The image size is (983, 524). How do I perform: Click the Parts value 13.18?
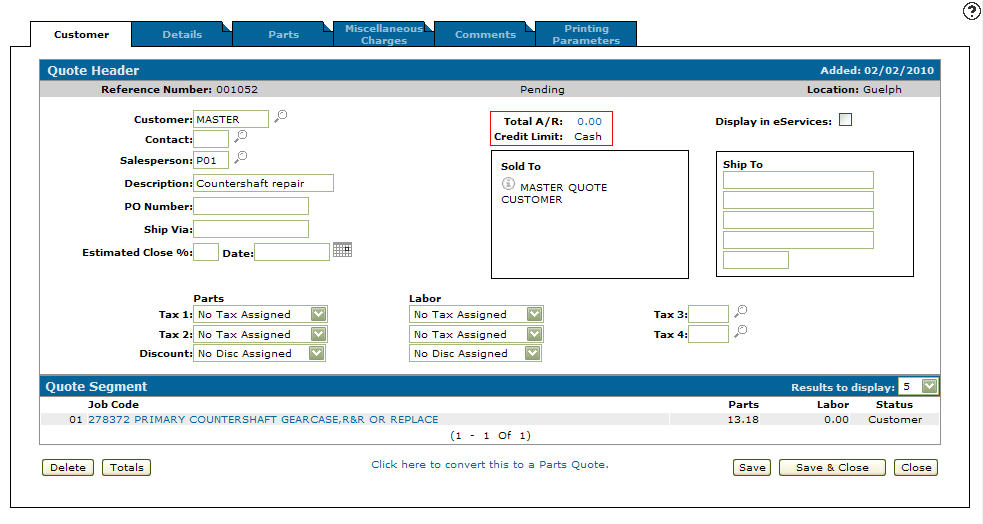[743, 419]
